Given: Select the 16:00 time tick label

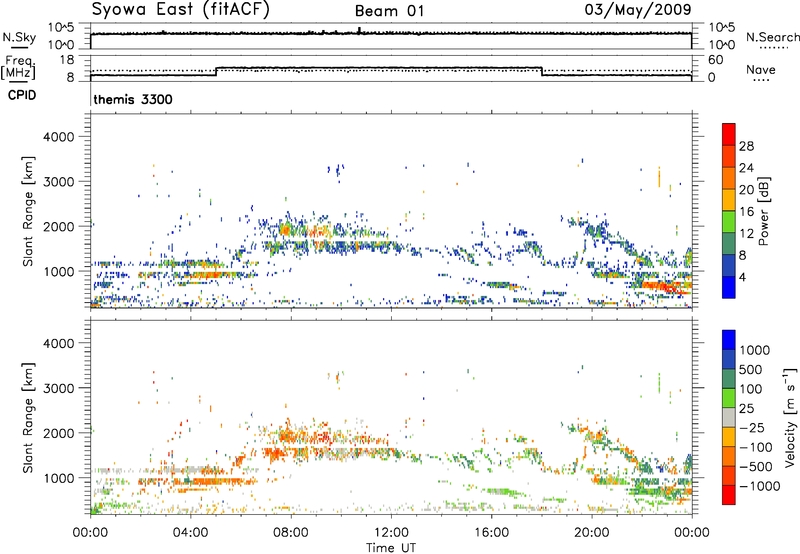Looking at the screenshot, I should point(491,533).
